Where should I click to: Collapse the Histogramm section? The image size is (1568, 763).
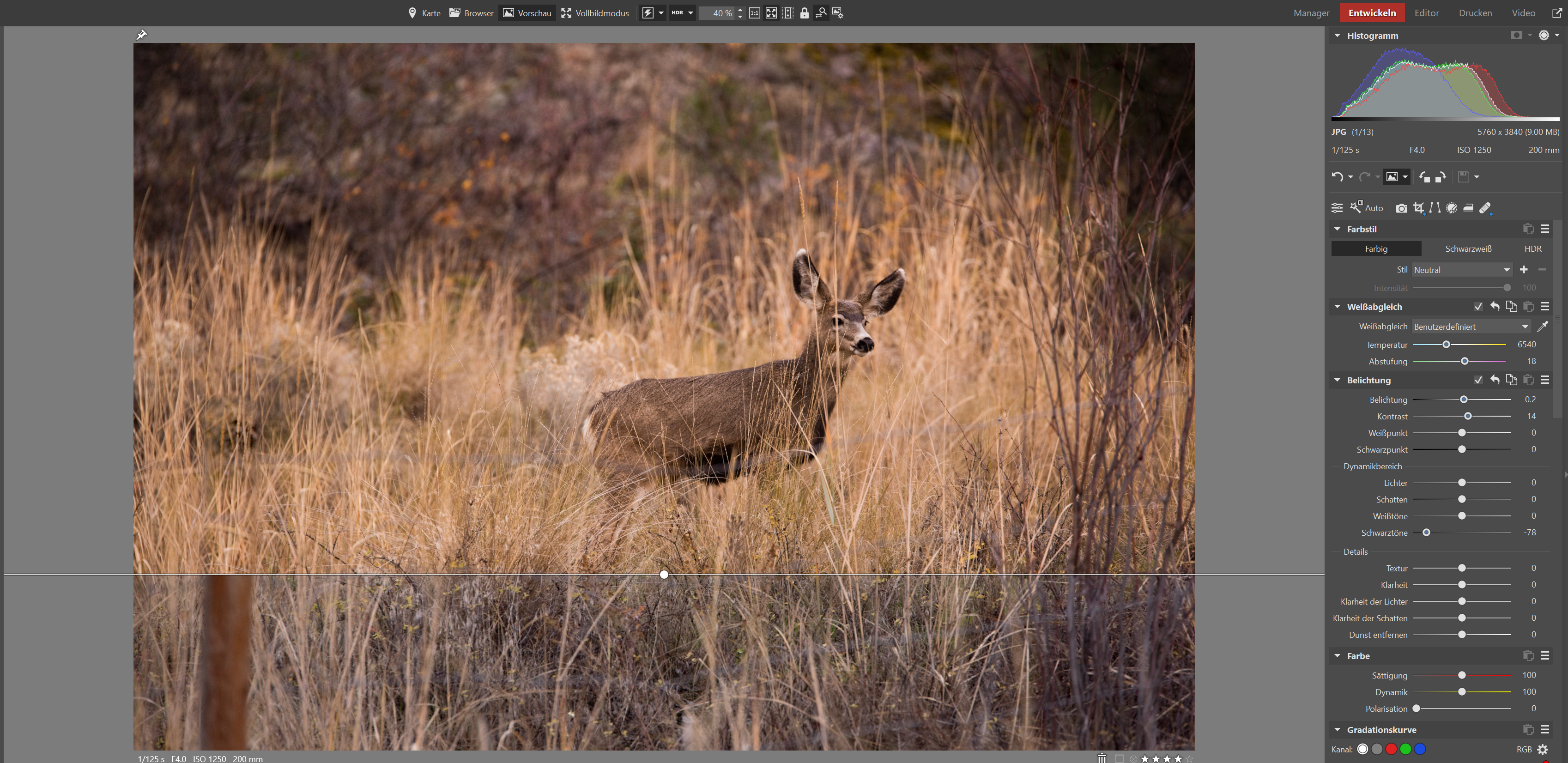[x=1338, y=36]
